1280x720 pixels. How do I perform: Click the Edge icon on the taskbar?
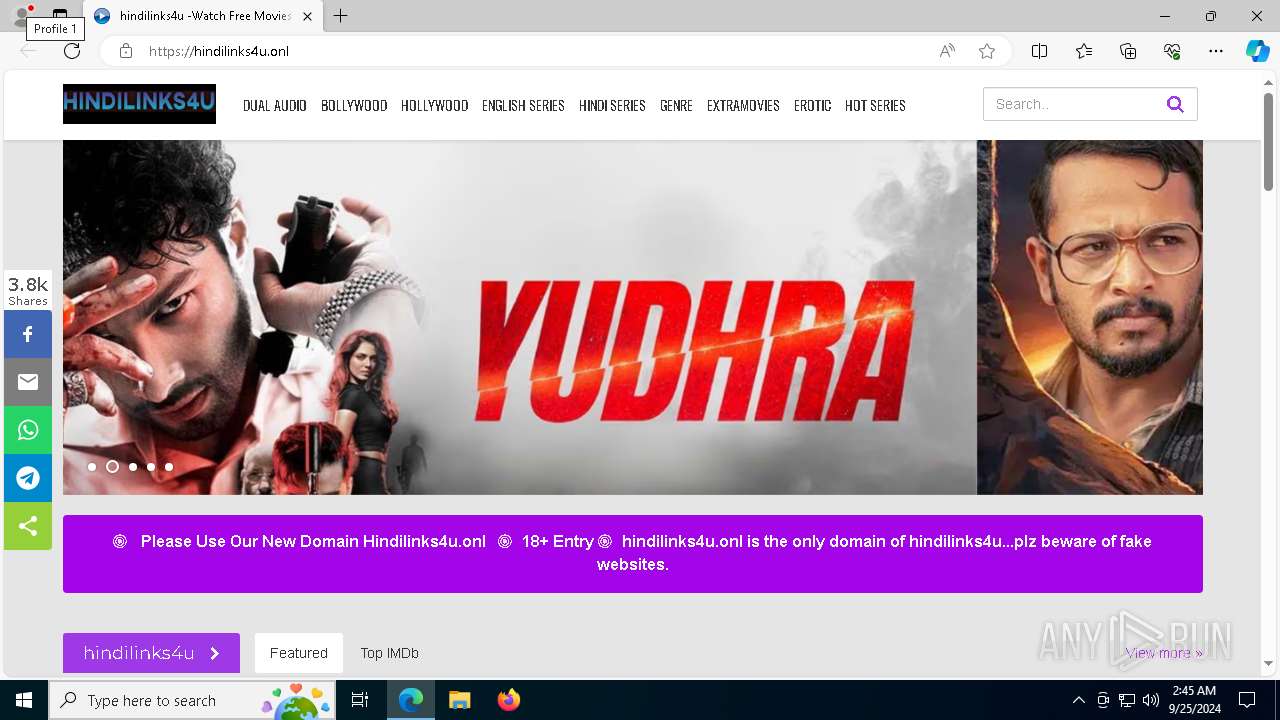click(411, 700)
